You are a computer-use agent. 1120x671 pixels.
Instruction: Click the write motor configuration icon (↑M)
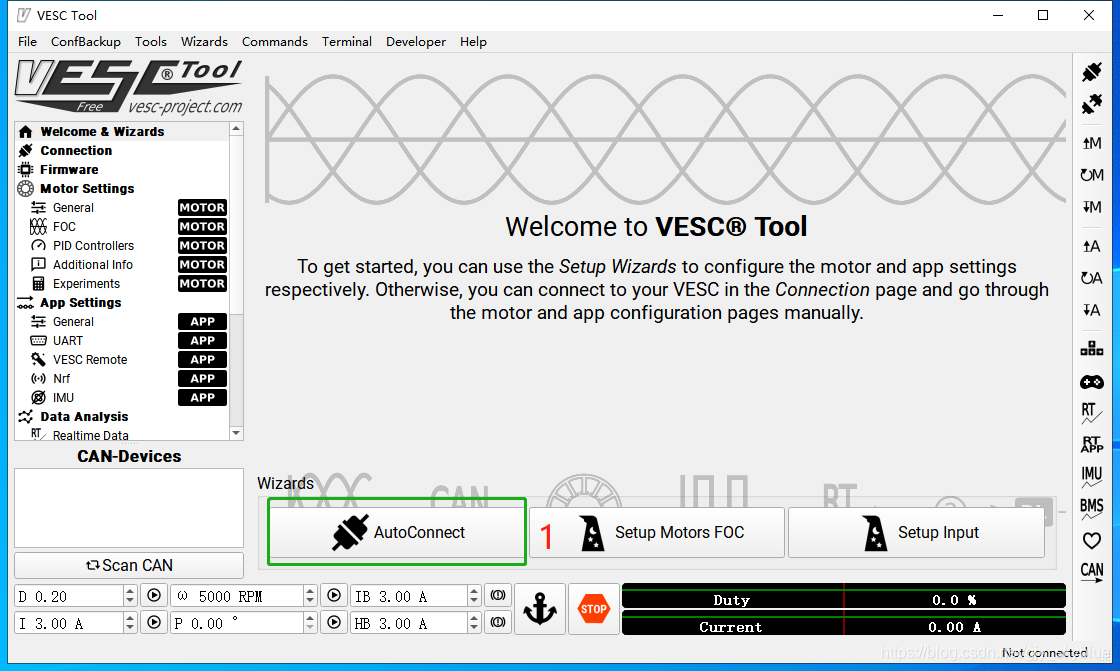tap(1091, 143)
